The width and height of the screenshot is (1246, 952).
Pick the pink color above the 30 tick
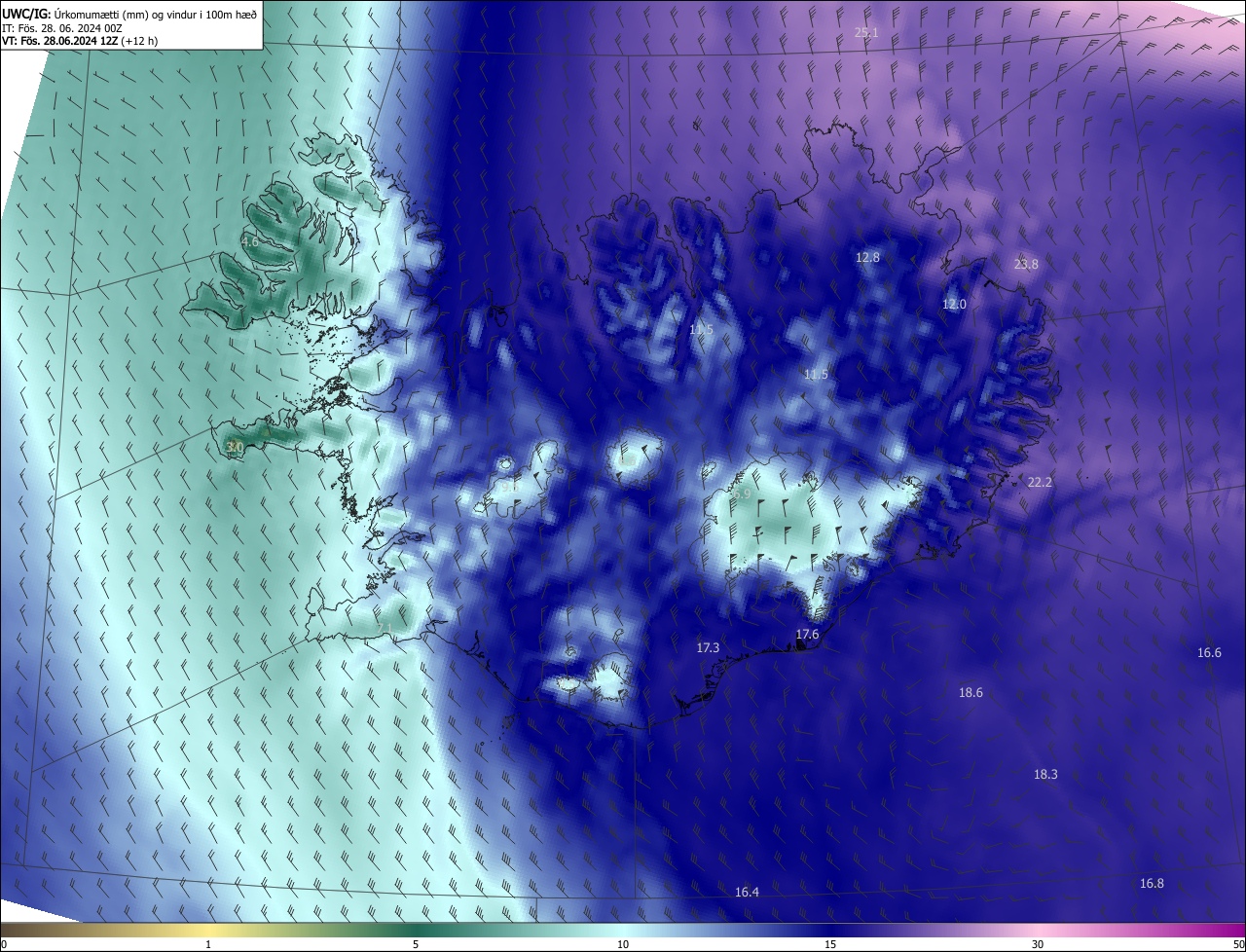click(1038, 930)
